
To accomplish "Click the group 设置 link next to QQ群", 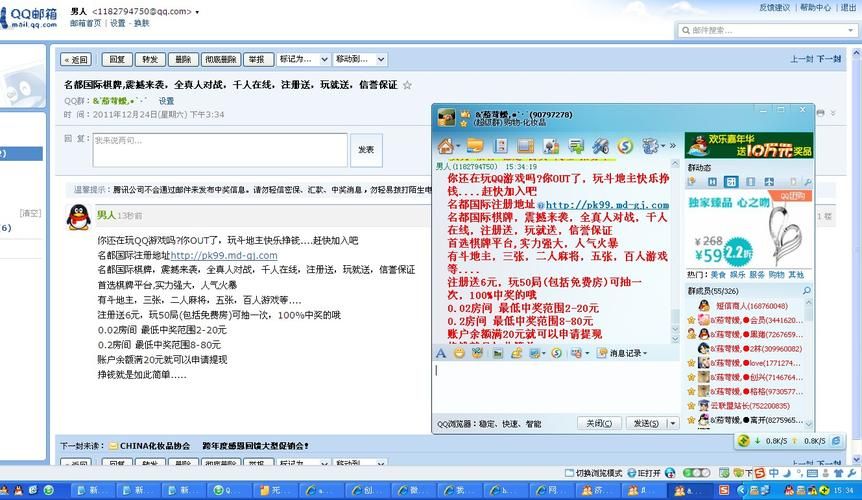I will (166, 101).
